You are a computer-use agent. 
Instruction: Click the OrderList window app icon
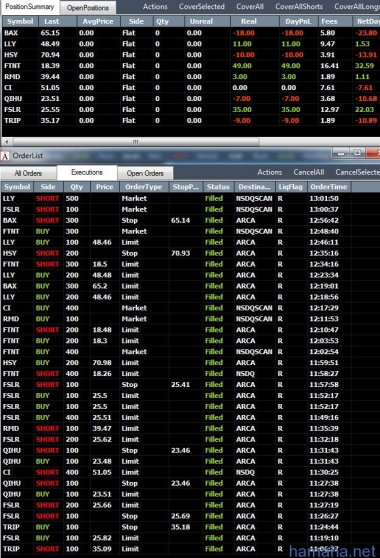pos(5,156)
